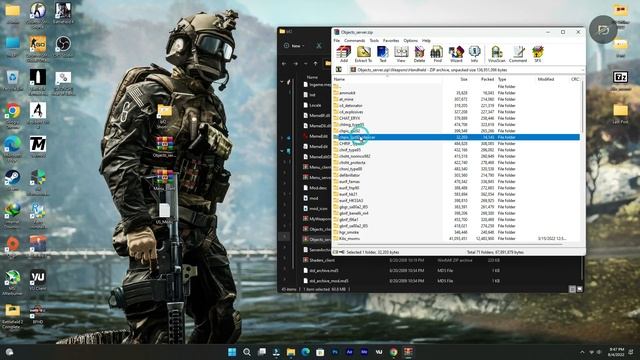Click the Delete toolbar icon in WinRAR
The width and height of the screenshot is (640, 360).
[x=419, y=54]
